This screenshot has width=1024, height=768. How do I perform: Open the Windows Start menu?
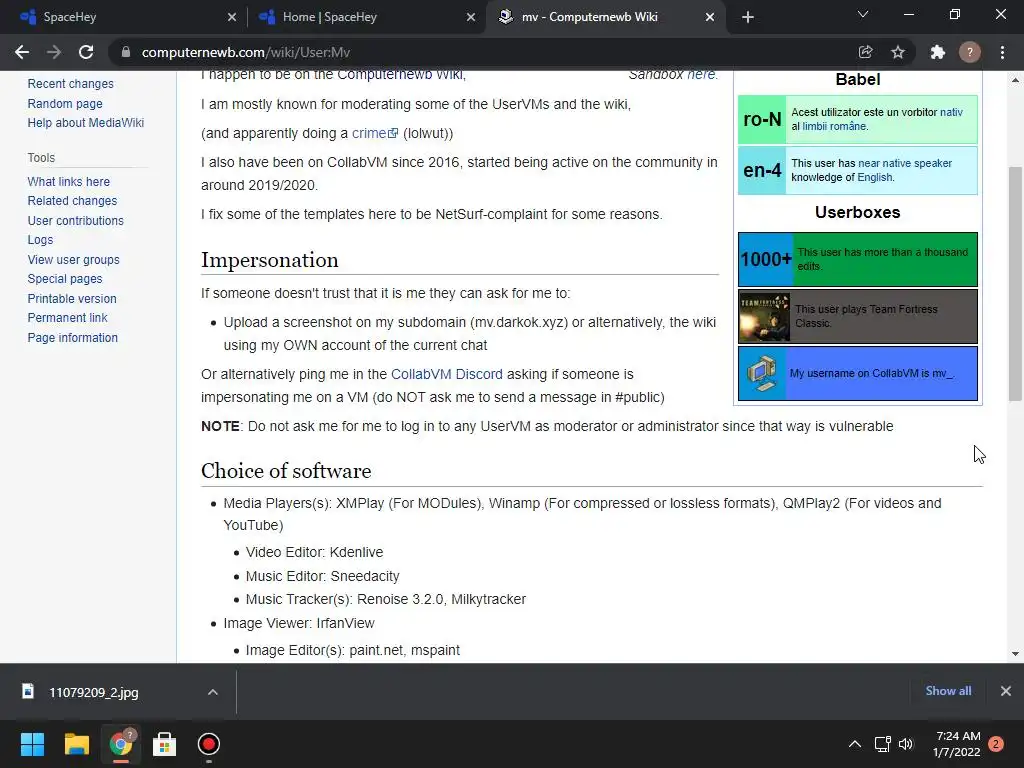pos(32,744)
